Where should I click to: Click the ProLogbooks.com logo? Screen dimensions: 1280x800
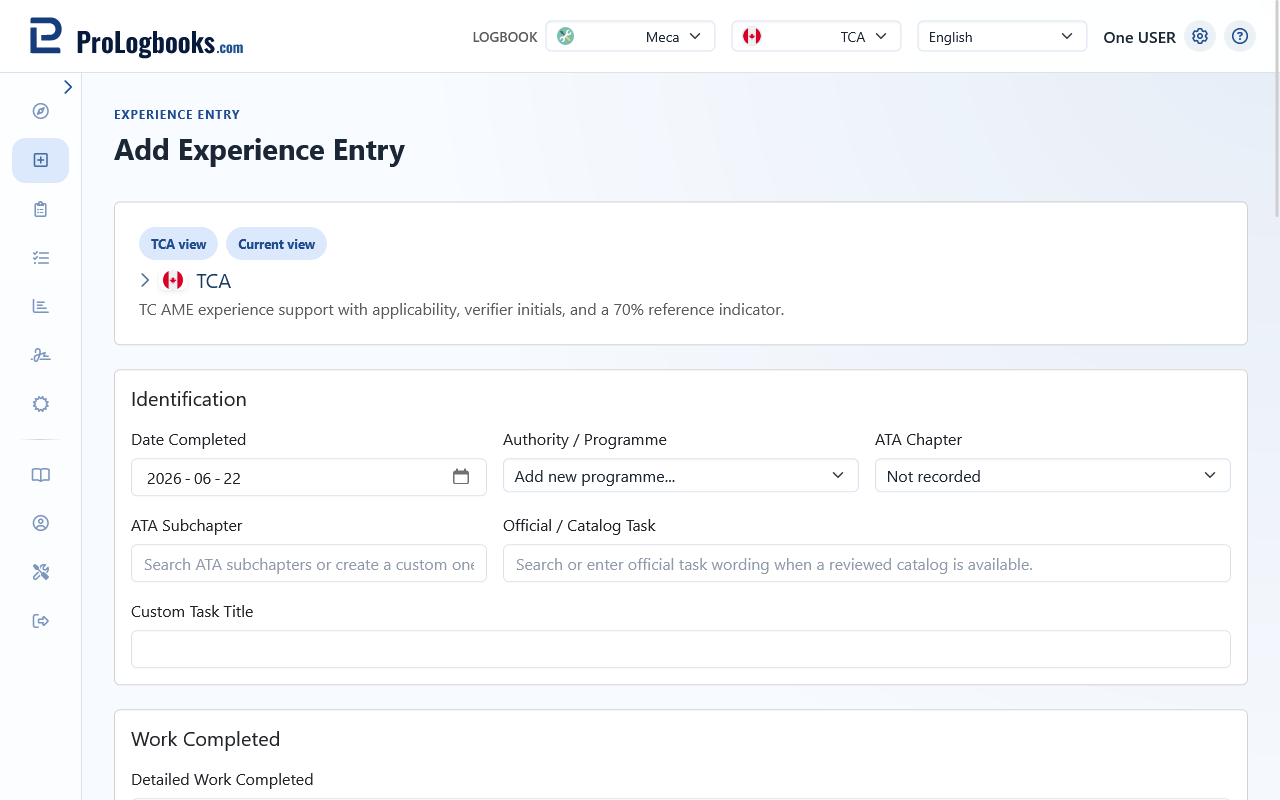click(136, 37)
